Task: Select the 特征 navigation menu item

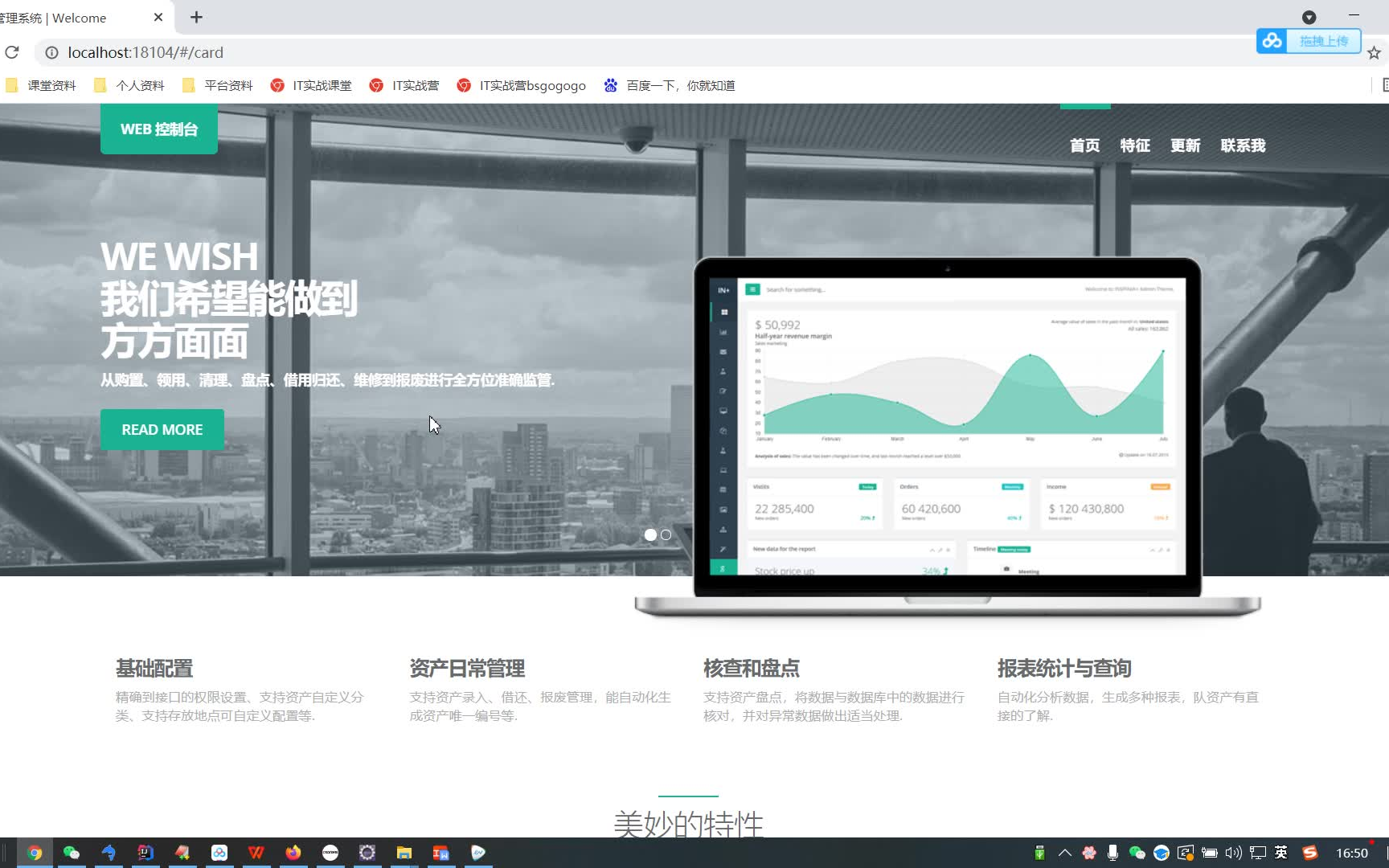Action: (1135, 145)
